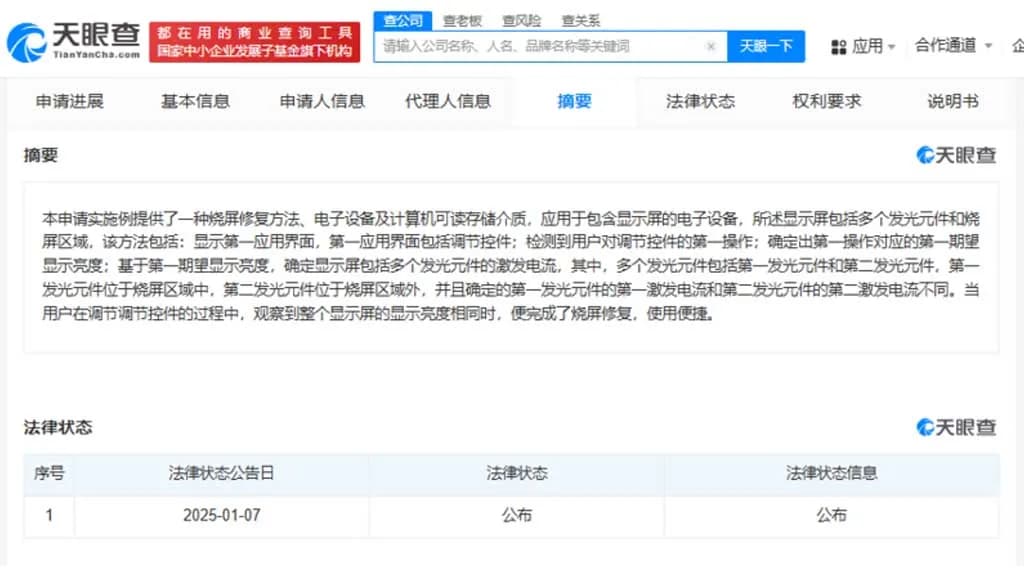The width and height of the screenshot is (1024, 576).
Task: Switch to the 查老板 search tab
Action: click(x=462, y=20)
